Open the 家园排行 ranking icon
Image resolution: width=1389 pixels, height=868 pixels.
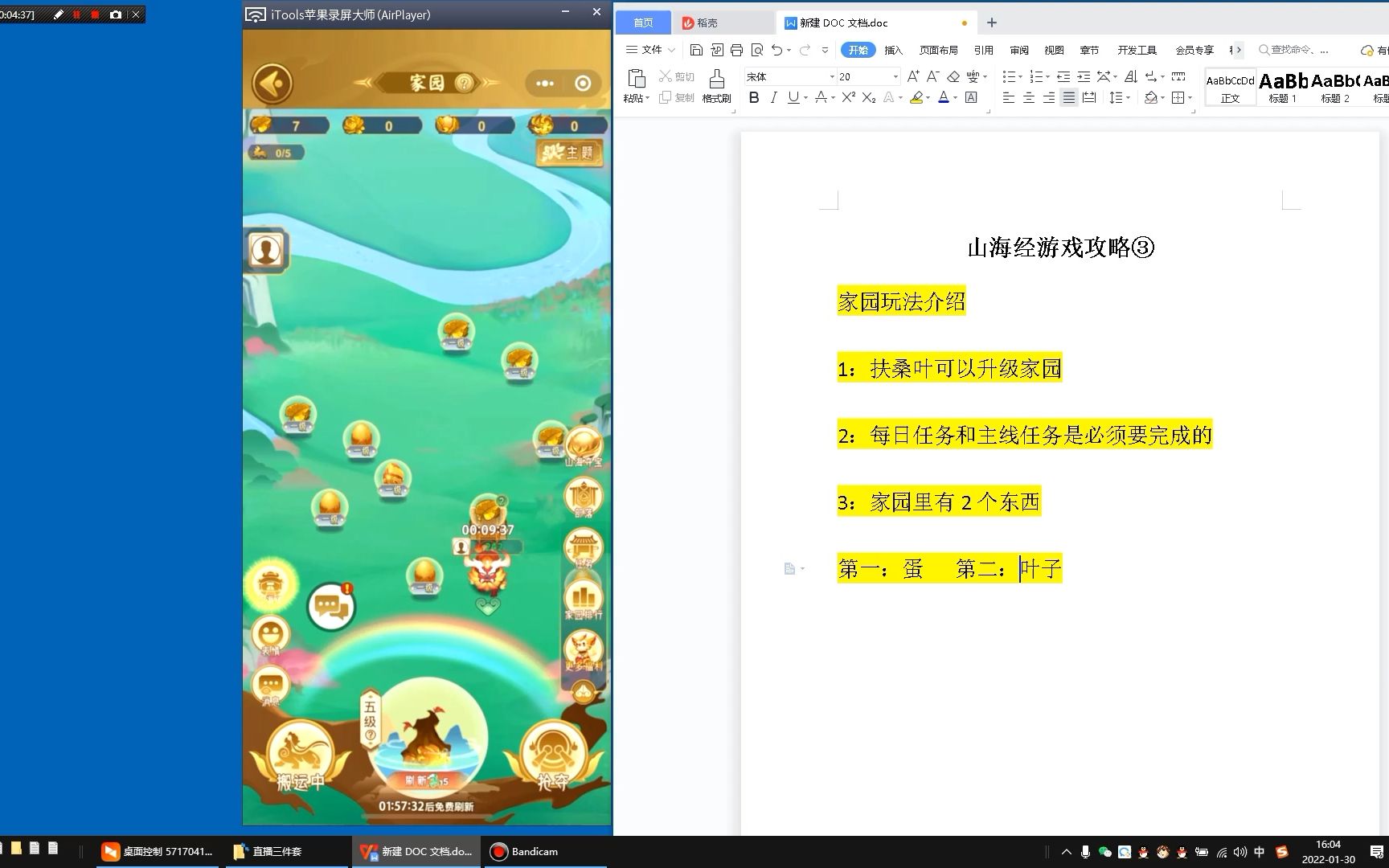click(x=584, y=600)
